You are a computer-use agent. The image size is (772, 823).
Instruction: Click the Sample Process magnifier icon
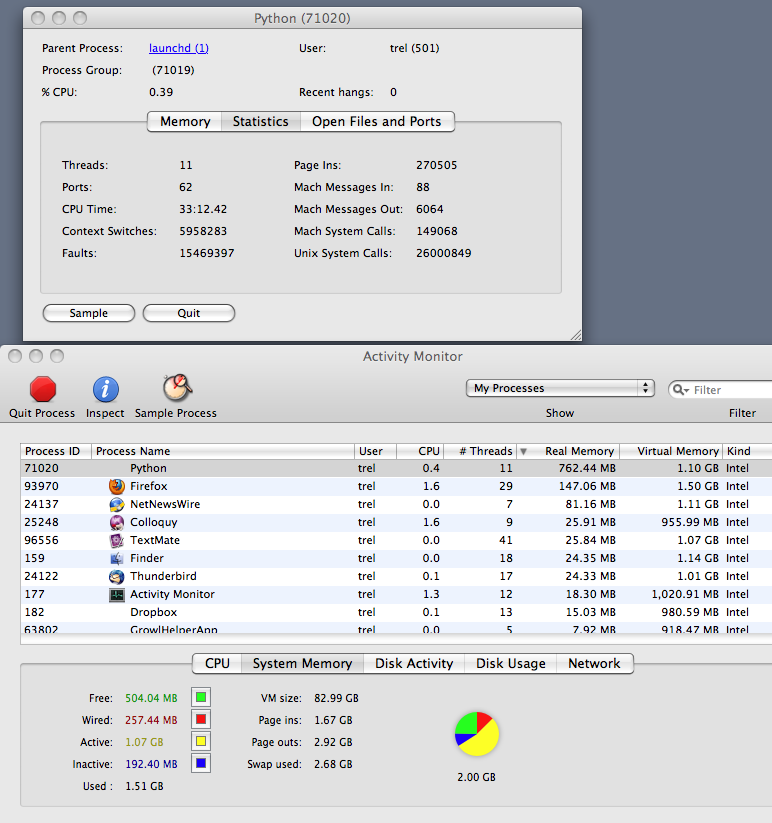(x=176, y=388)
